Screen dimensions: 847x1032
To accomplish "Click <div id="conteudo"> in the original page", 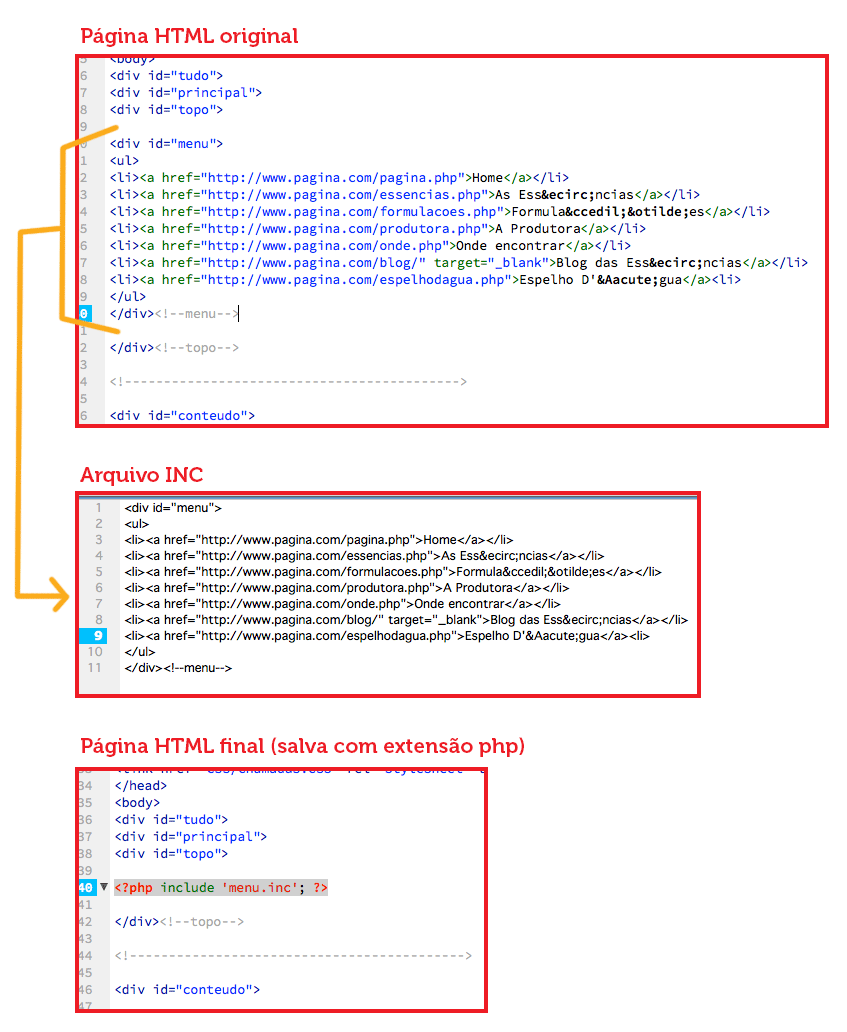I will click(182, 416).
